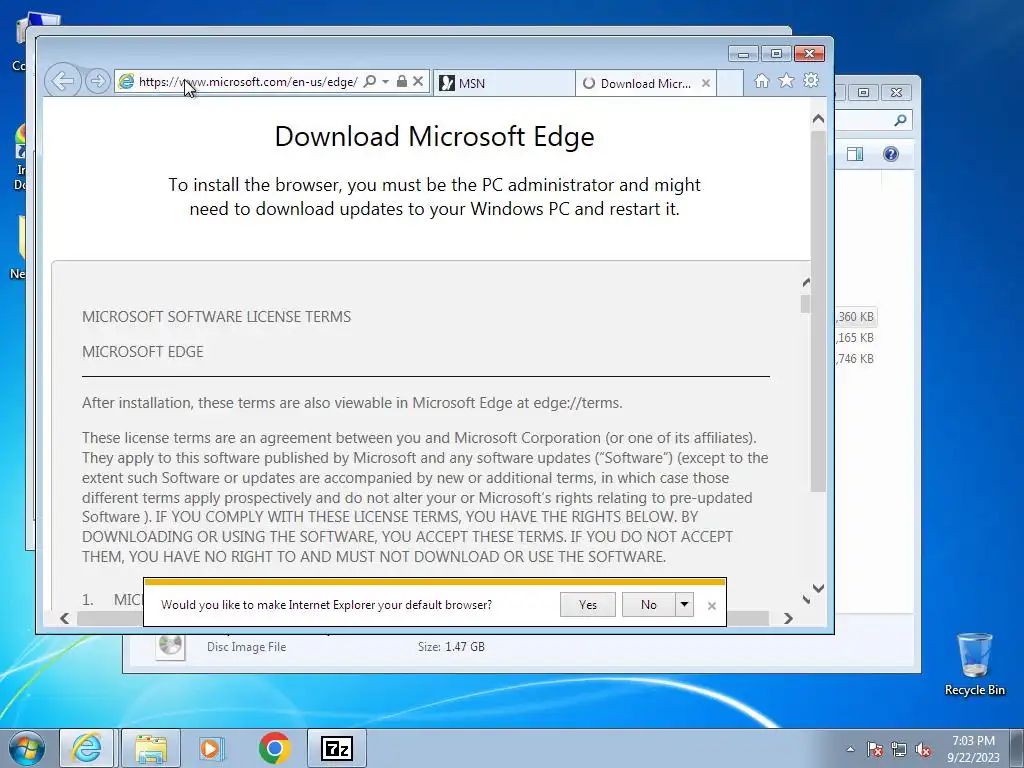Show hidden tray icons arrow

(850, 749)
